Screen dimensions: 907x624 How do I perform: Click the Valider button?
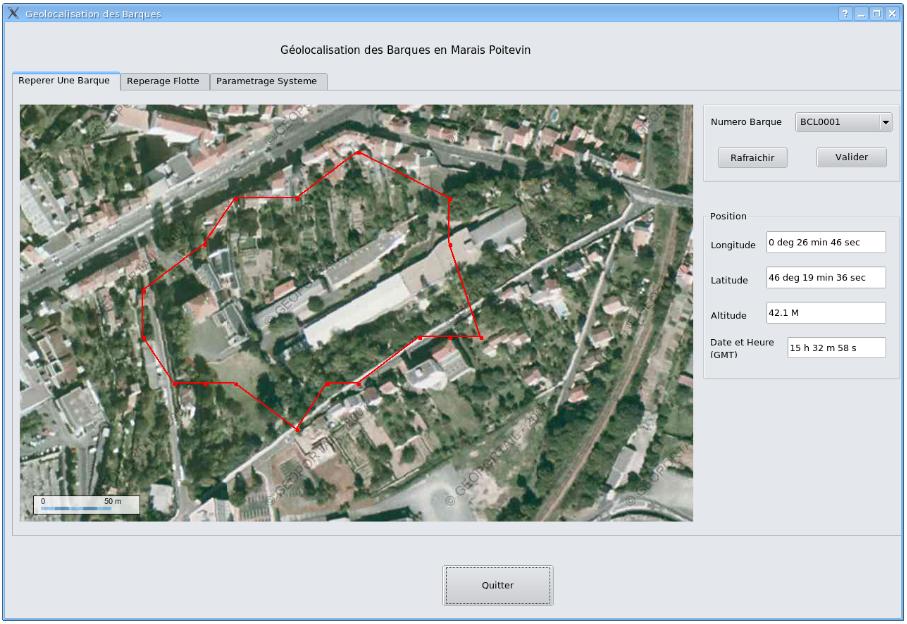(x=851, y=157)
